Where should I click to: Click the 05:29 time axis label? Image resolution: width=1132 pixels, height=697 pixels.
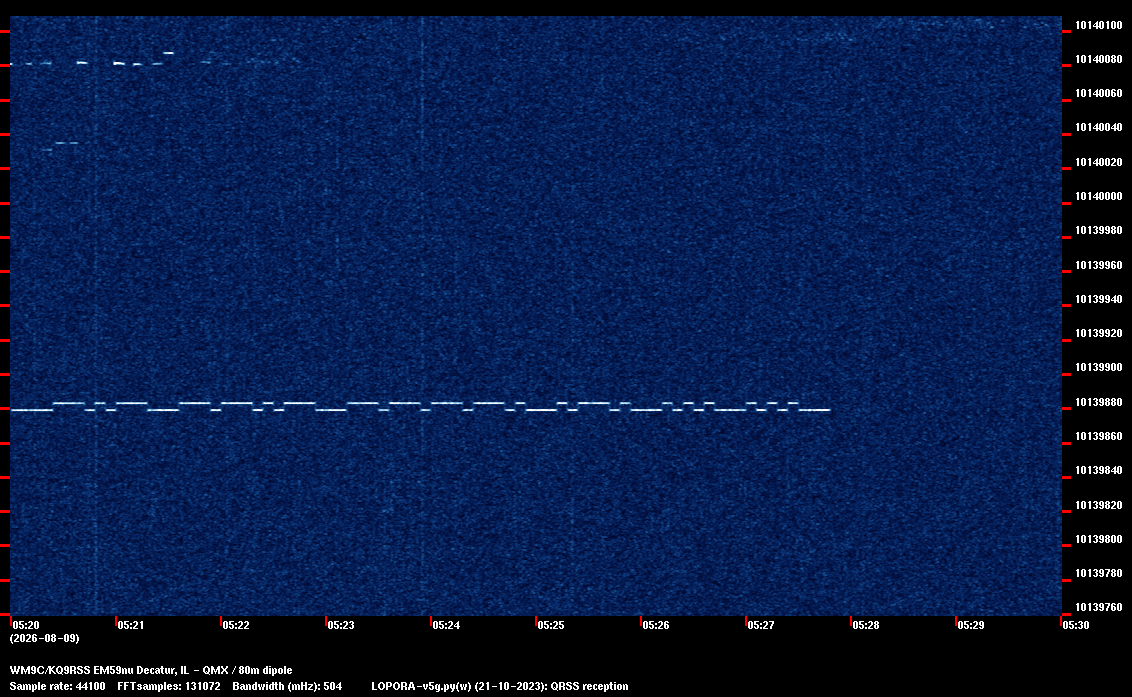pos(970,625)
